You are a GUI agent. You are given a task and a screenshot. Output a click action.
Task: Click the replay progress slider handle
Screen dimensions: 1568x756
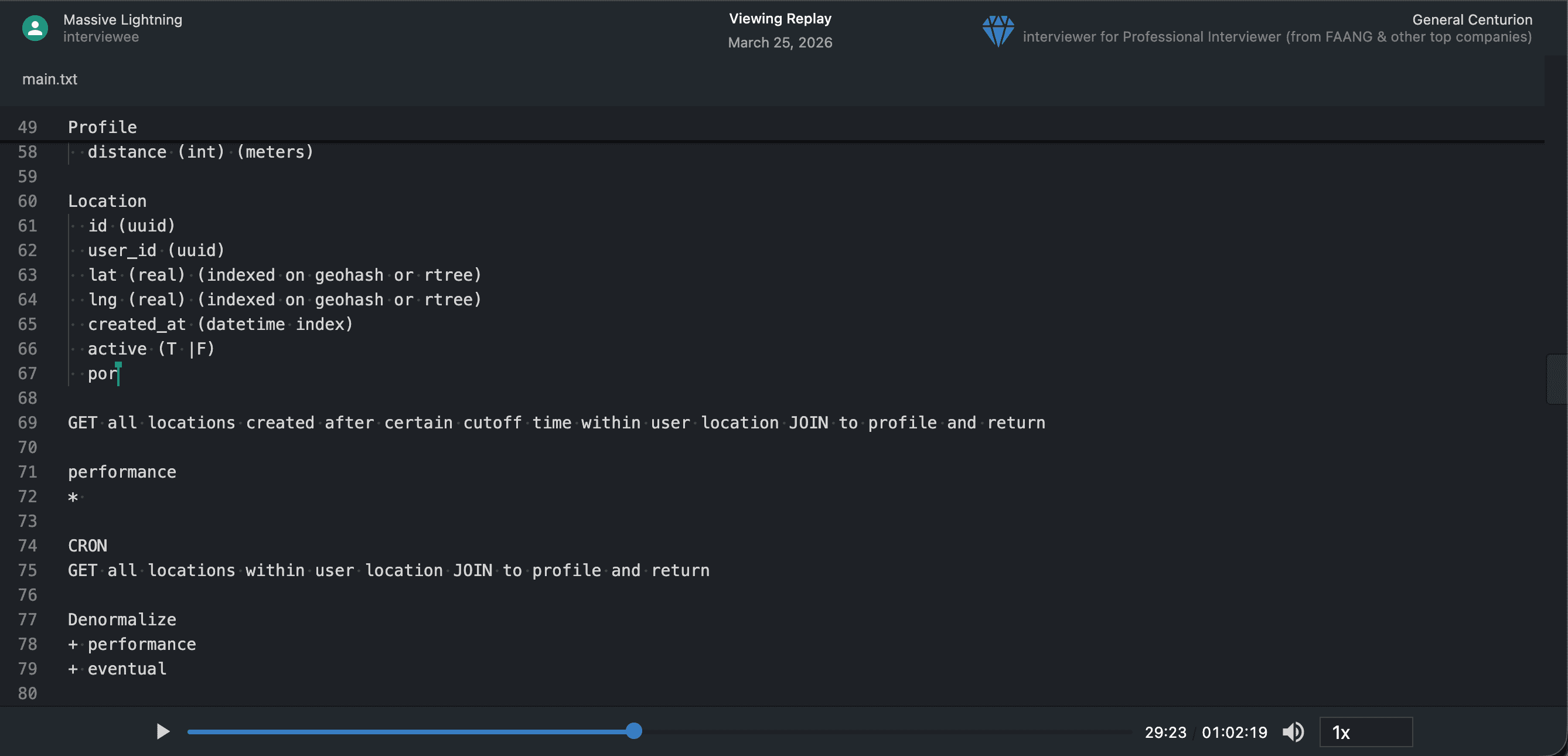633,731
